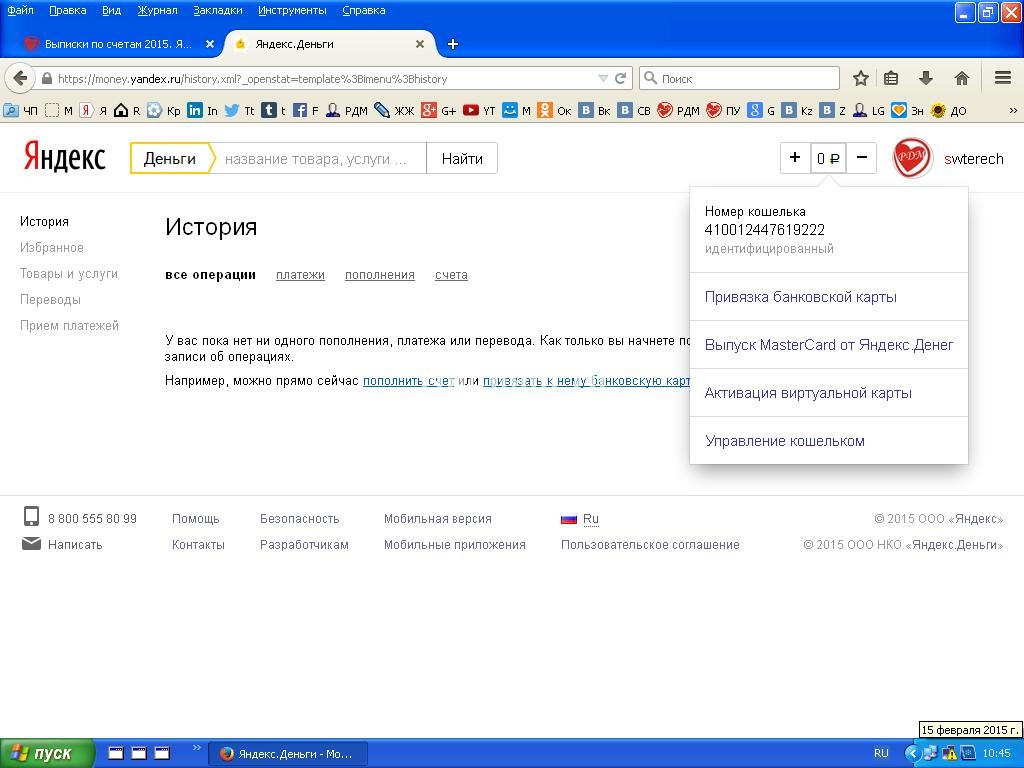This screenshot has height=768, width=1024.
Task: Open the 'ЖЖ' LiveJournal bookmark
Action: point(394,110)
